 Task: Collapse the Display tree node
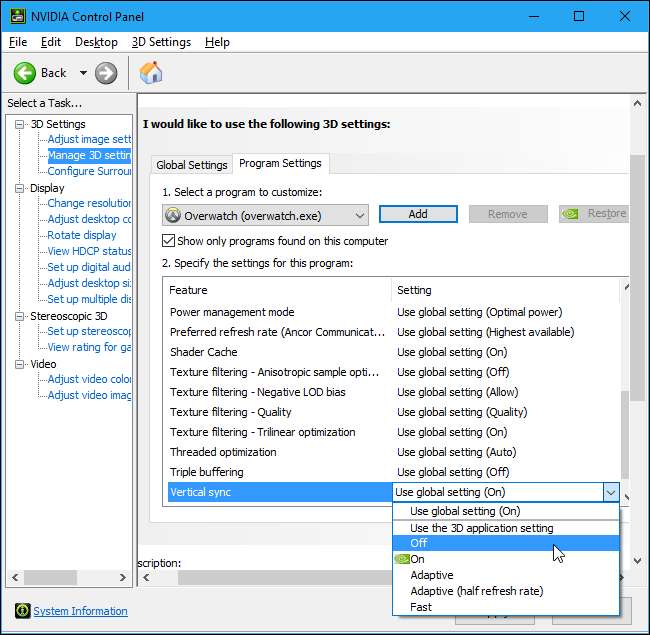coord(20,188)
